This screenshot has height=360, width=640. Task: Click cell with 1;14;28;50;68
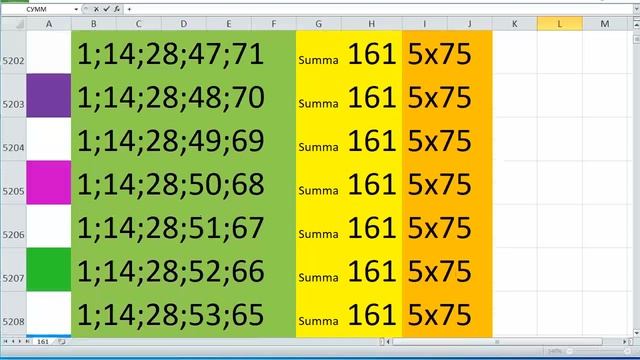(x=184, y=182)
